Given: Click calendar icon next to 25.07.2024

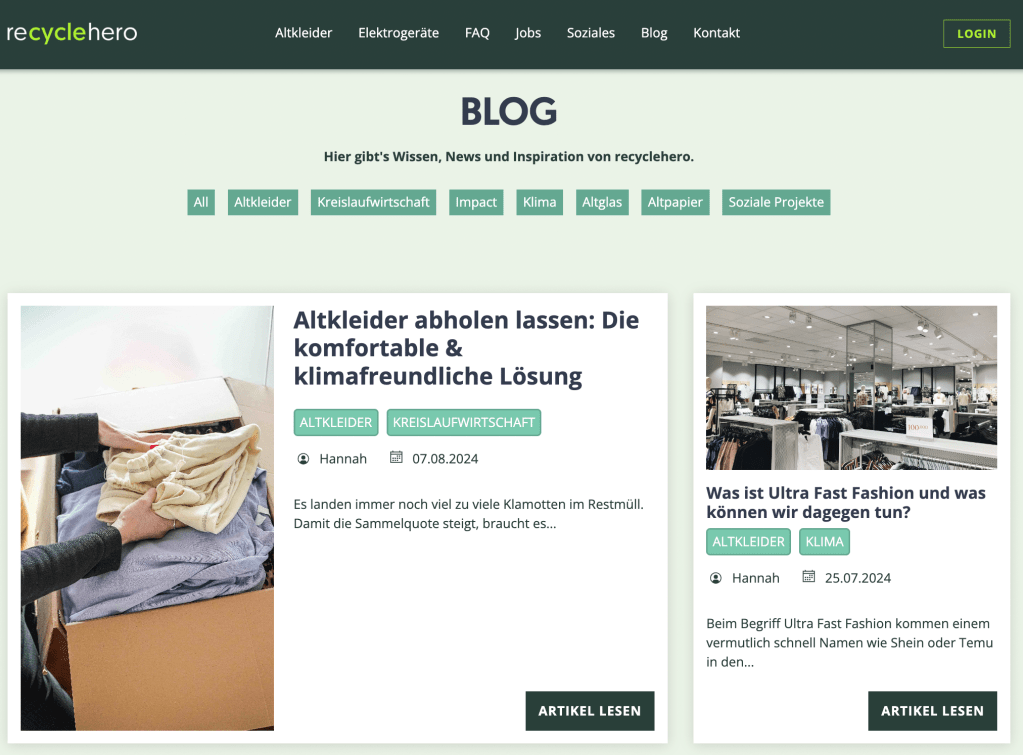Looking at the screenshot, I should coord(808,577).
